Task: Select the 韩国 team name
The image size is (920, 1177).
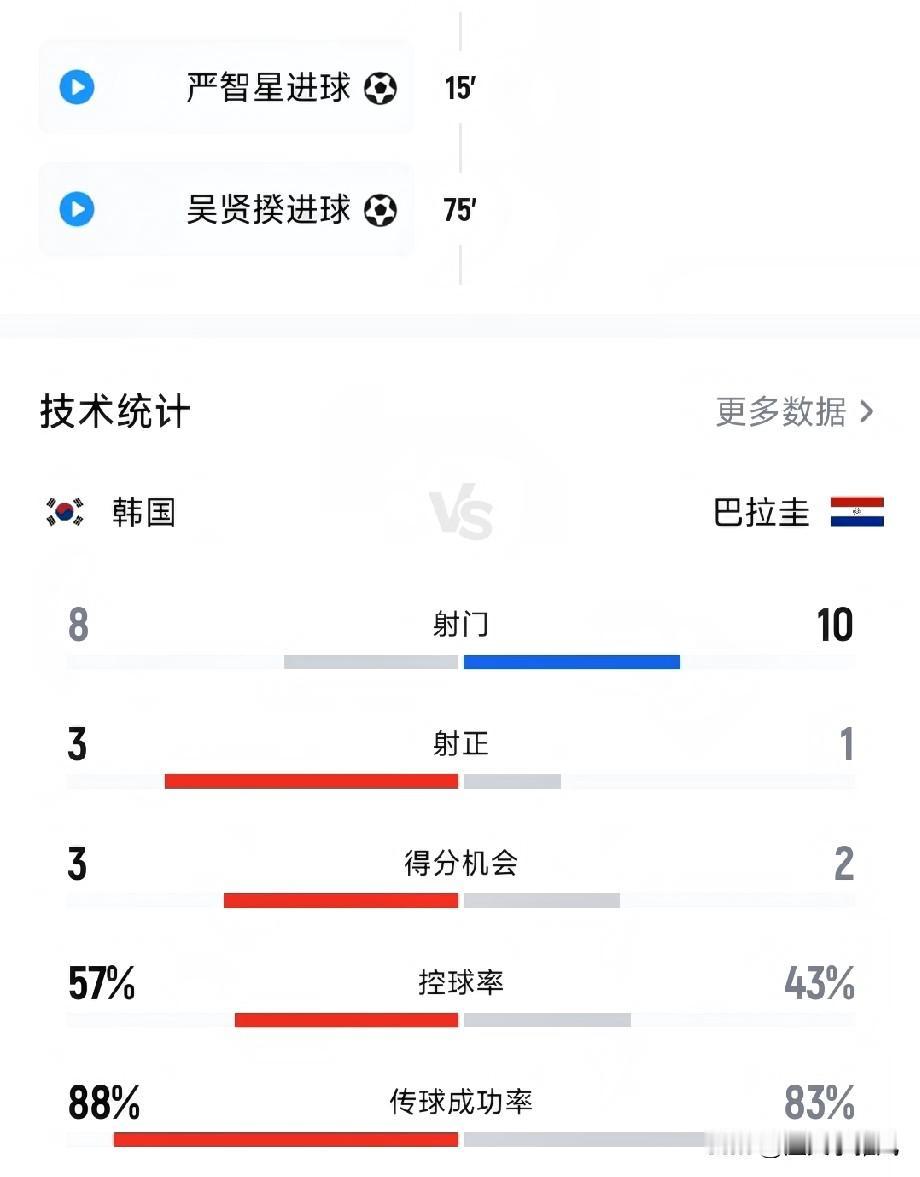Action: click(x=144, y=512)
